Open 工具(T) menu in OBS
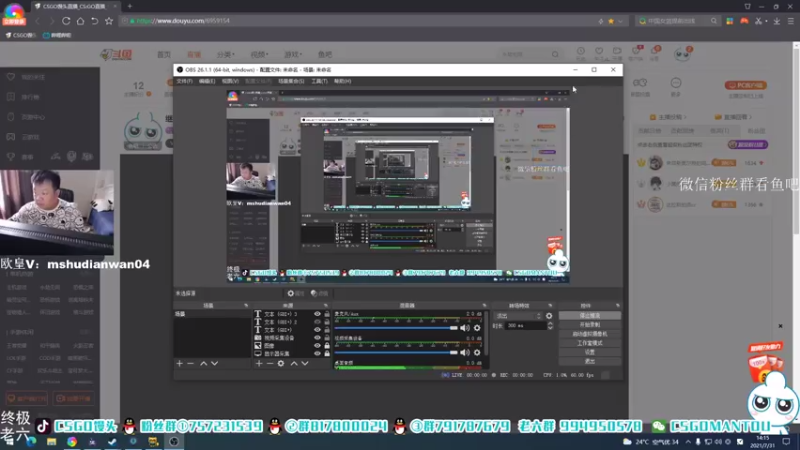Image resolution: width=800 pixels, height=450 pixels. (319, 81)
